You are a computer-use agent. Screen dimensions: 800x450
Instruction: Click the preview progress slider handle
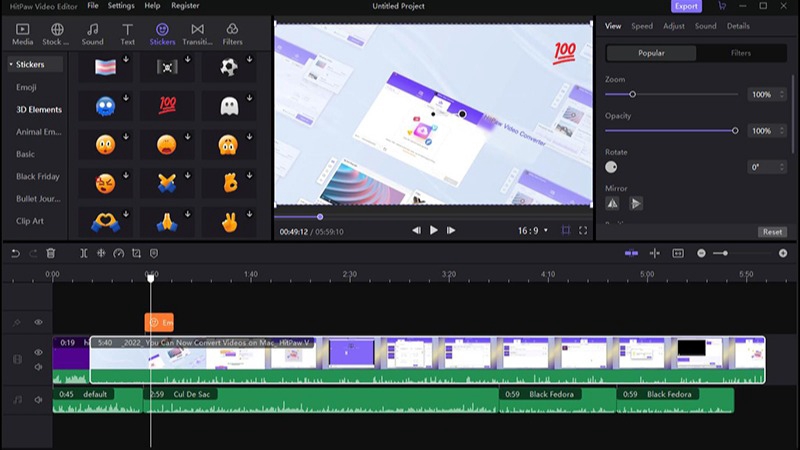pyautogui.click(x=320, y=217)
